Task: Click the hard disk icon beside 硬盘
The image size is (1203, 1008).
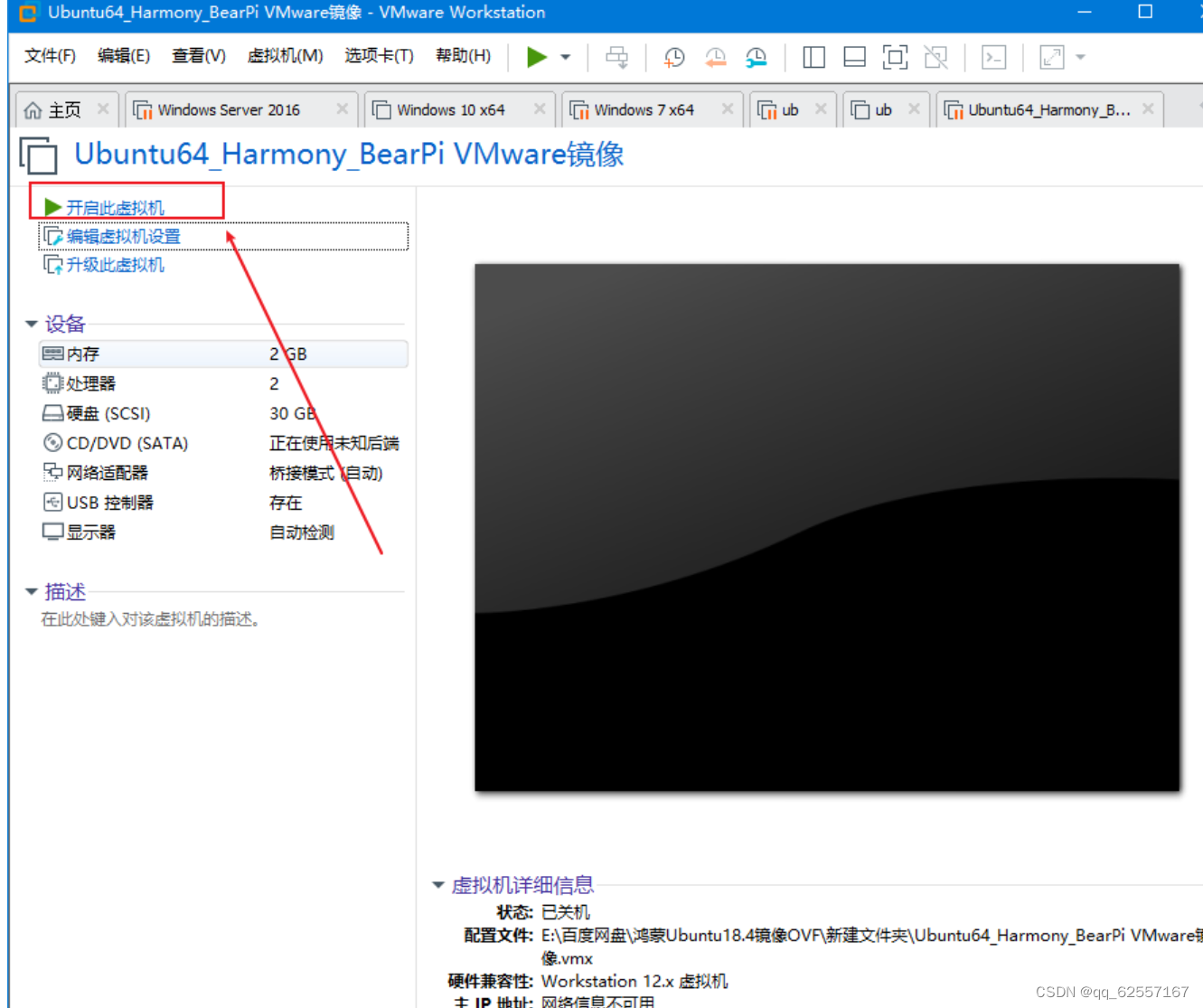Action: [52, 413]
